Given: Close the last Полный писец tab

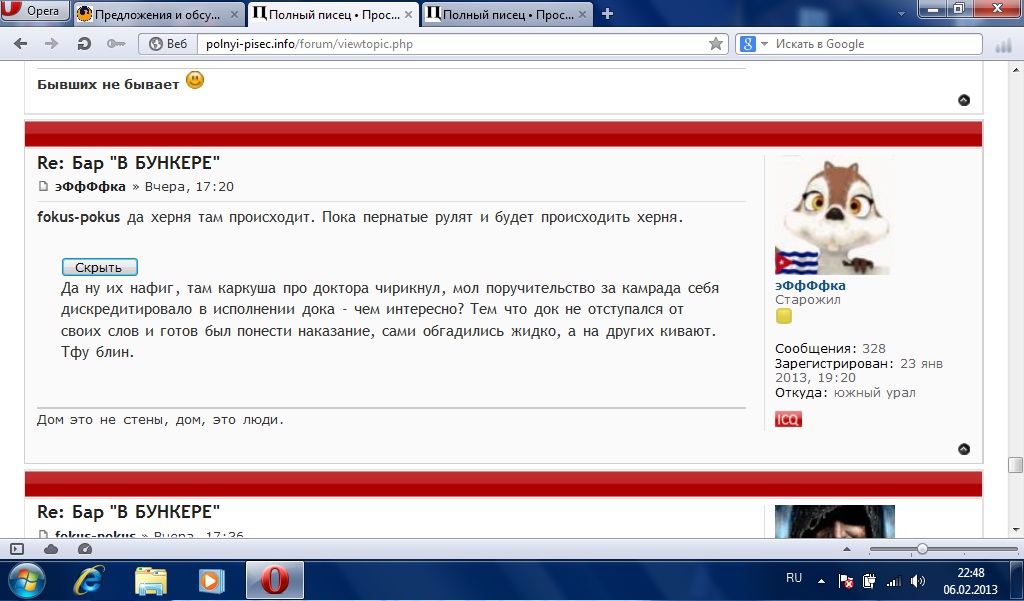Looking at the screenshot, I should [583, 14].
